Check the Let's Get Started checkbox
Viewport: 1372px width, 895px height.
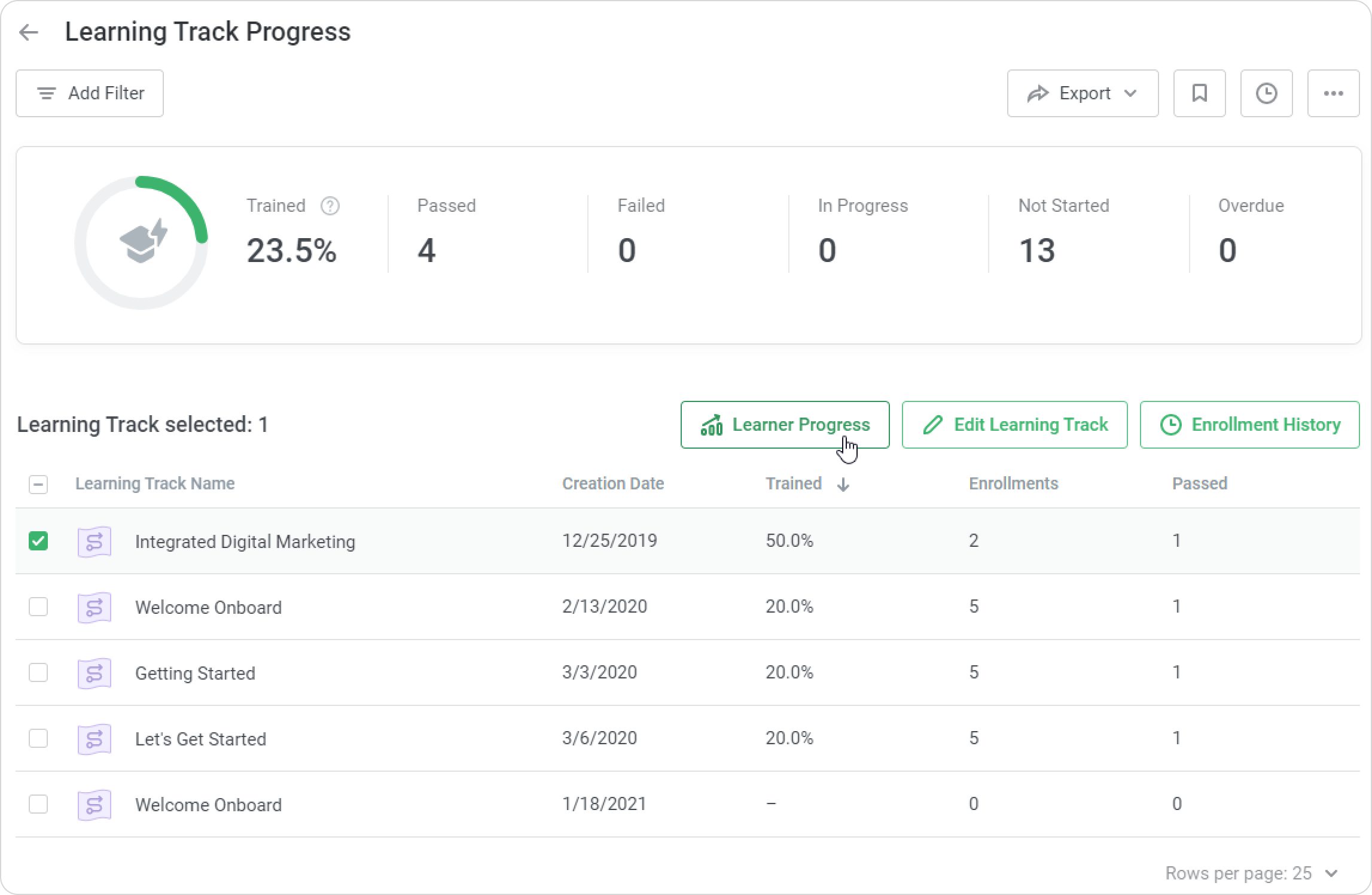[x=38, y=738]
